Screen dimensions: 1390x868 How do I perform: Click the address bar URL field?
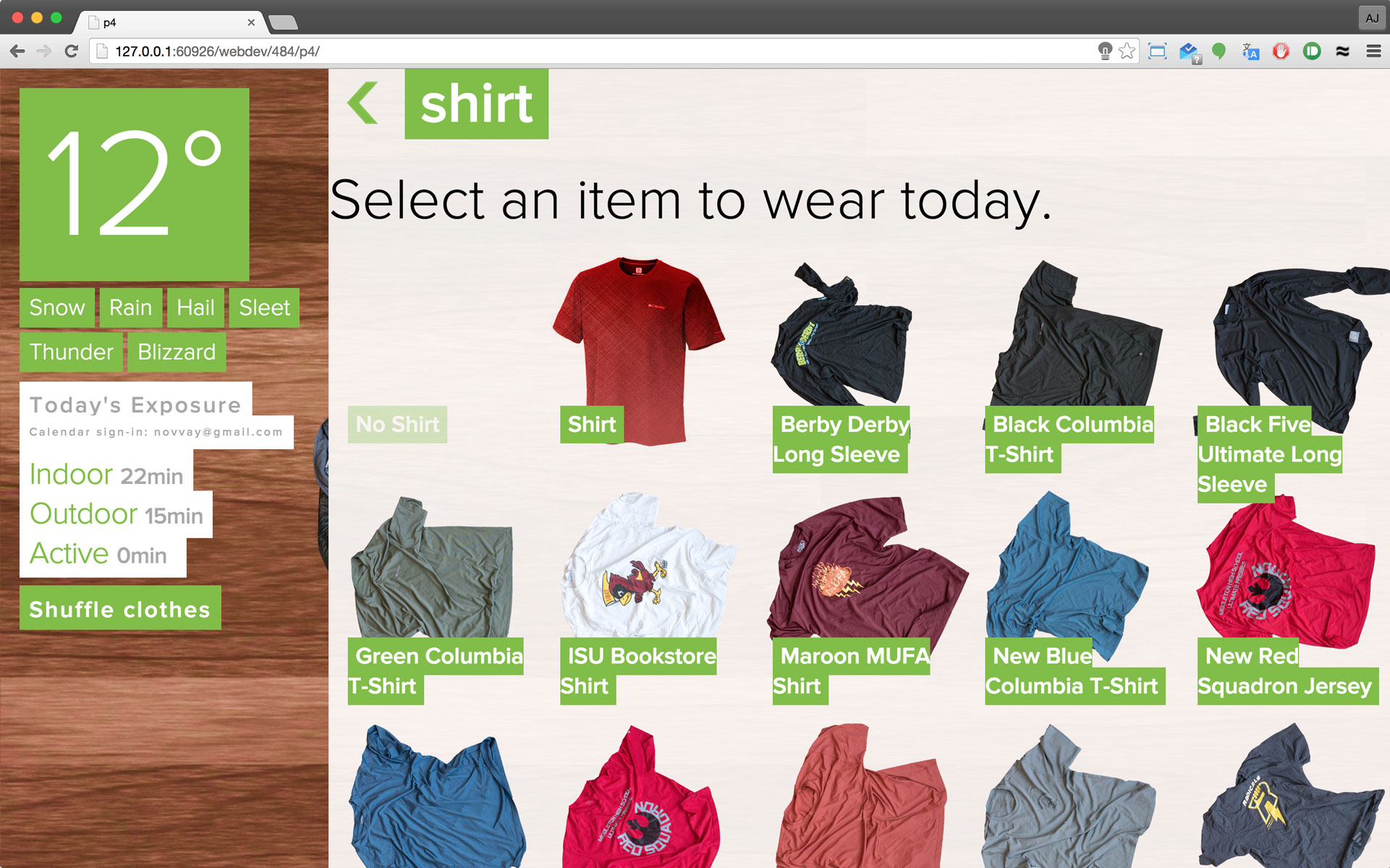pyautogui.click(x=593, y=51)
